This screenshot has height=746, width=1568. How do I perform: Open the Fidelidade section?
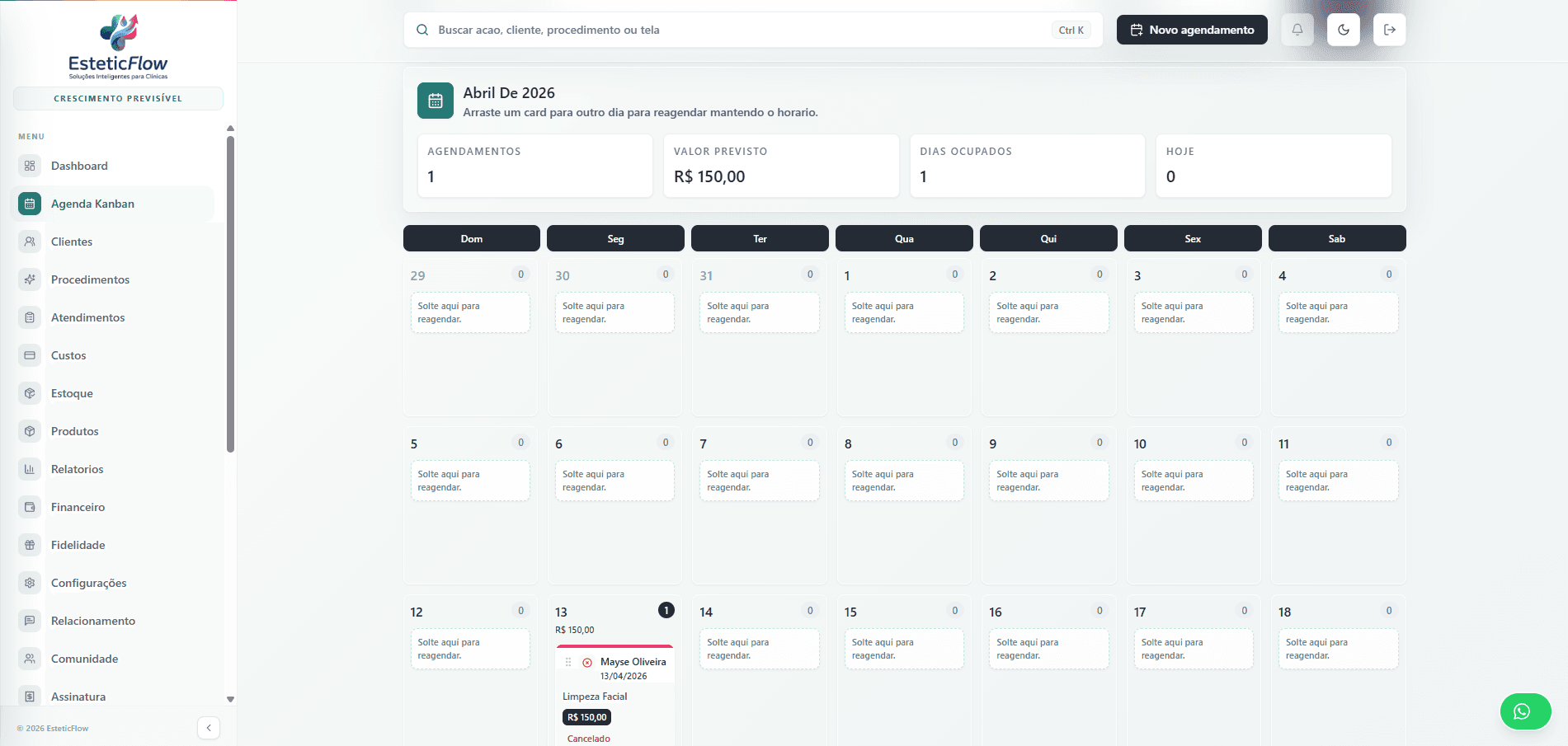point(78,544)
